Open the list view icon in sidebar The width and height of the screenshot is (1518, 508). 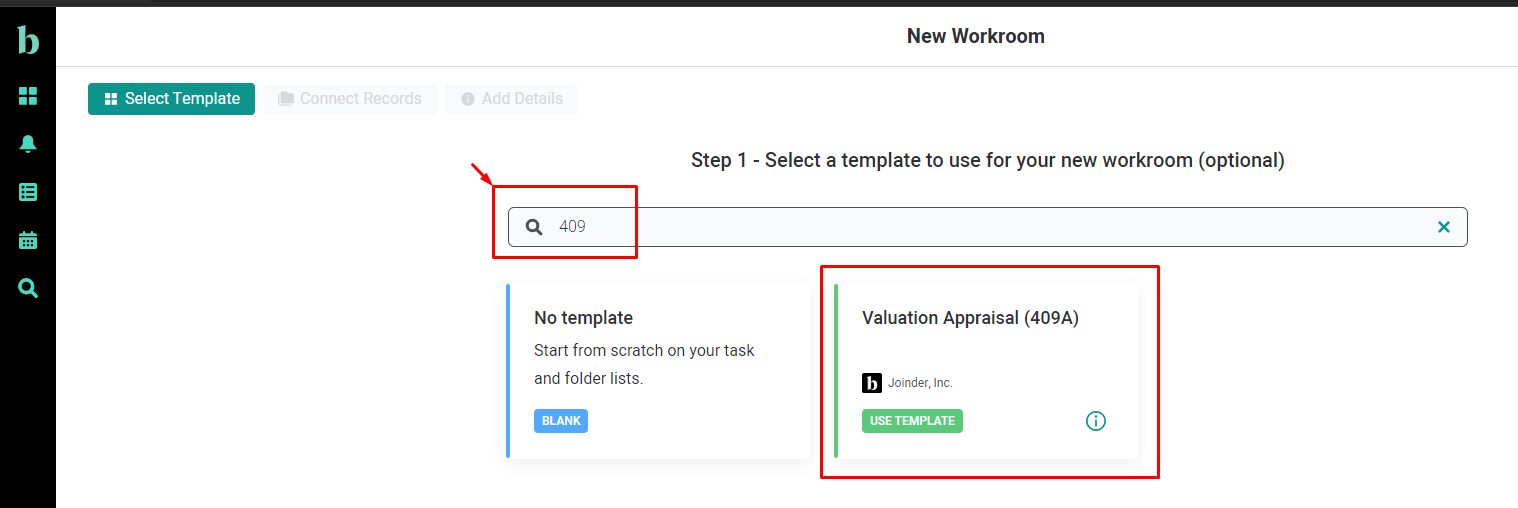coord(28,192)
